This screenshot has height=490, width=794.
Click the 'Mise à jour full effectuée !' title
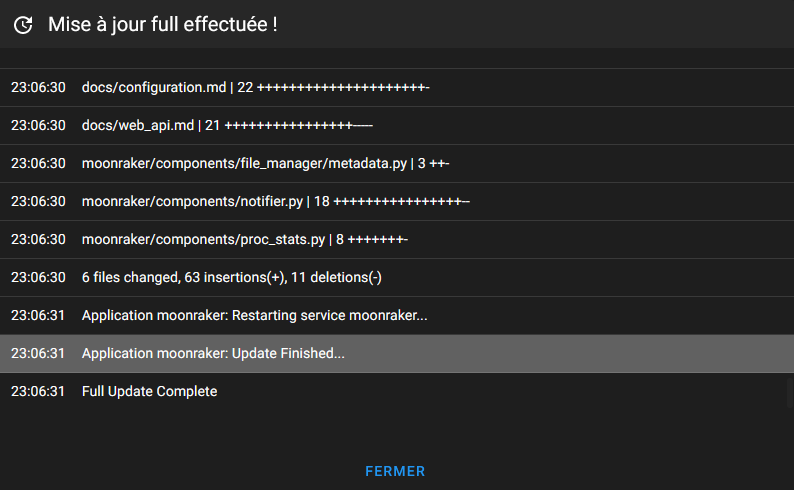tap(163, 24)
